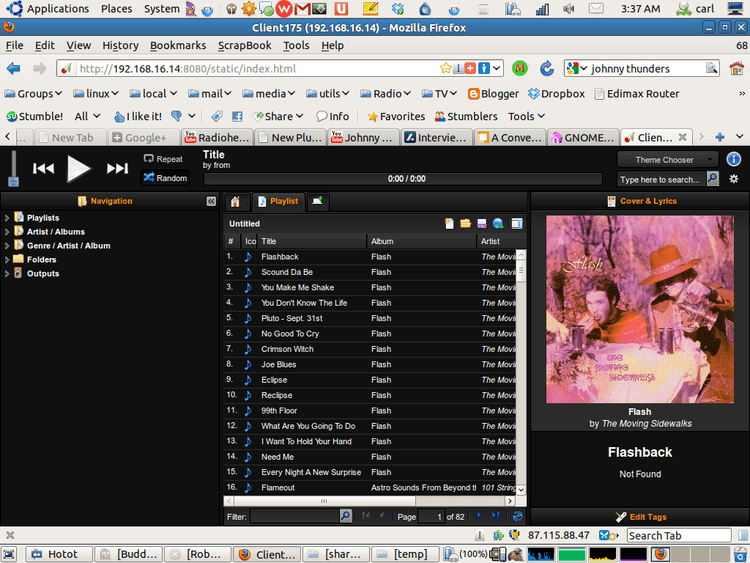
Task: Open player settings gear icon
Action: (733, 179)
